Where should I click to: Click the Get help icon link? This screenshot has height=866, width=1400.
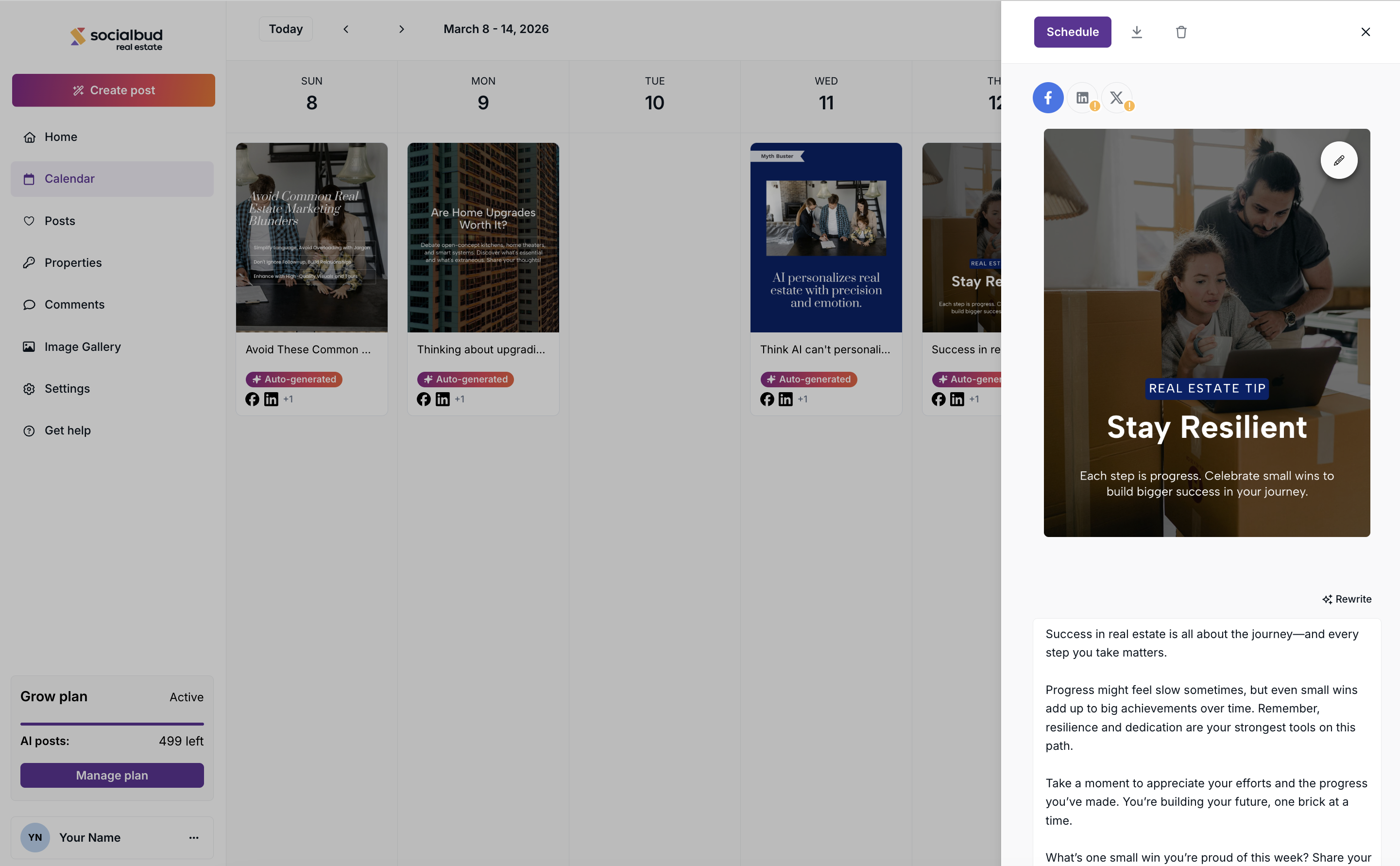(x=67, y=430)
